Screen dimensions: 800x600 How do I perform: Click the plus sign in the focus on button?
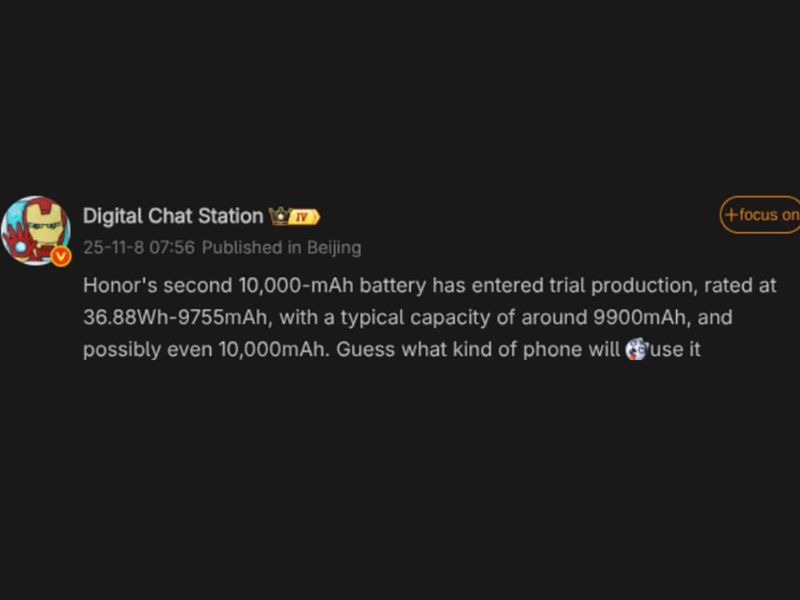tap(731, 215)
